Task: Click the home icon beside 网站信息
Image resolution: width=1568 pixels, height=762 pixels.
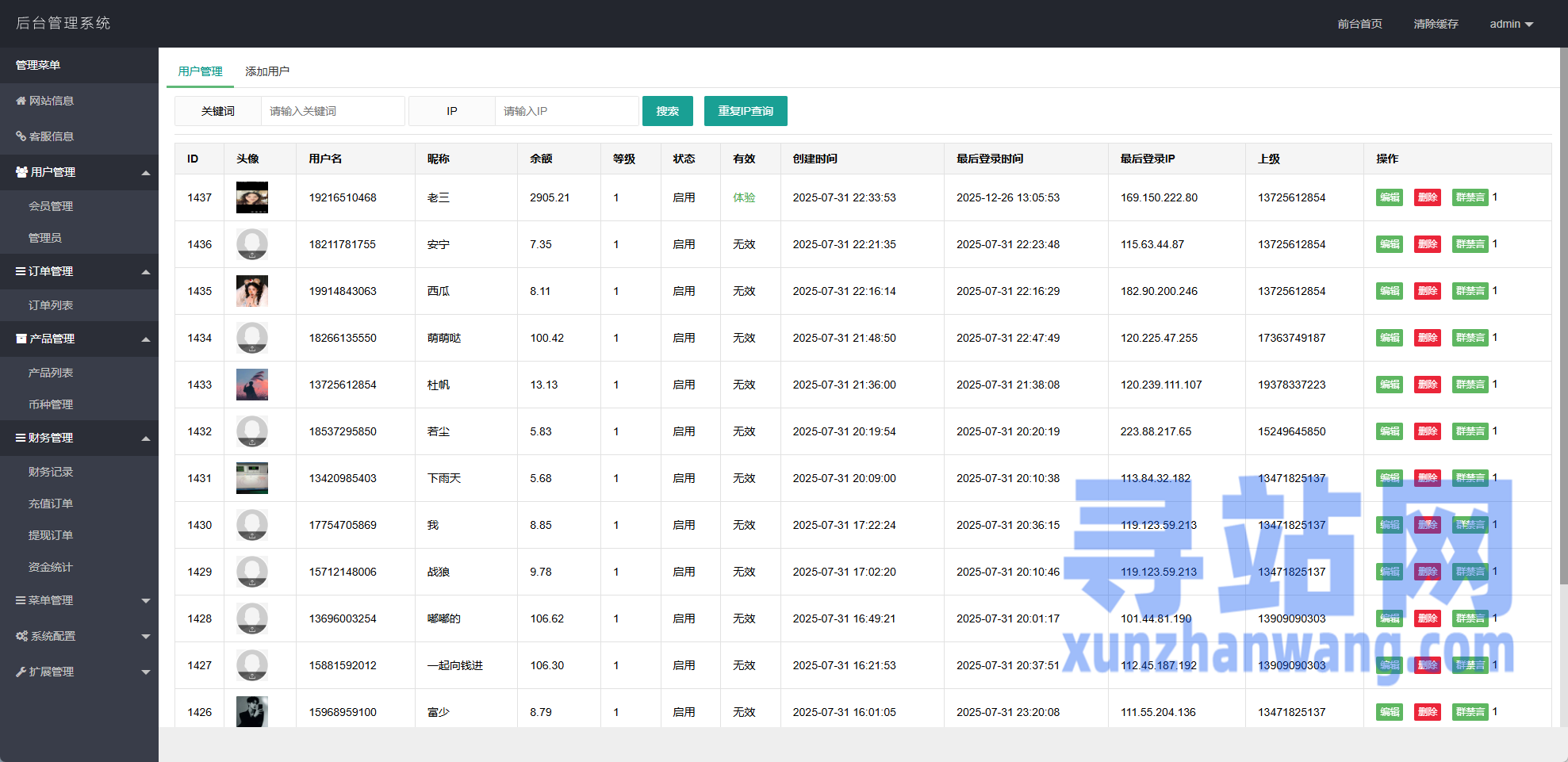Action: (x=21, y=101)
